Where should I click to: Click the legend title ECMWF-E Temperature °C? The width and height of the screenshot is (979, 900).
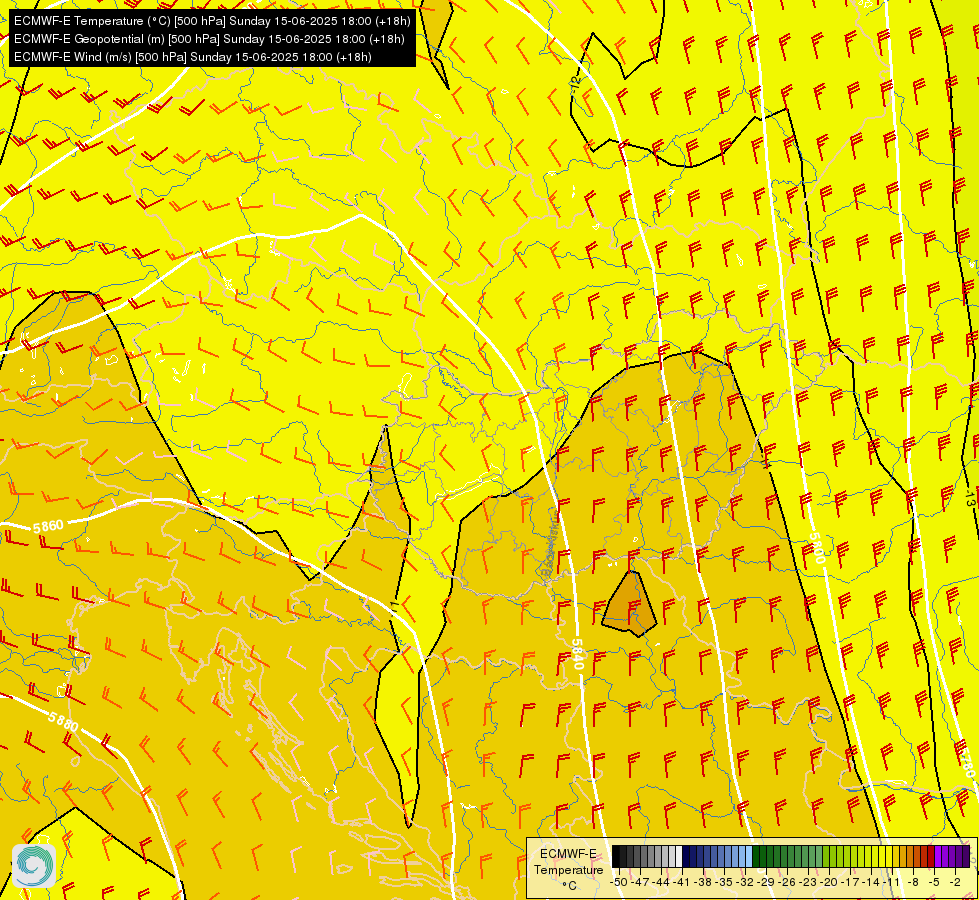click(569, 869)
